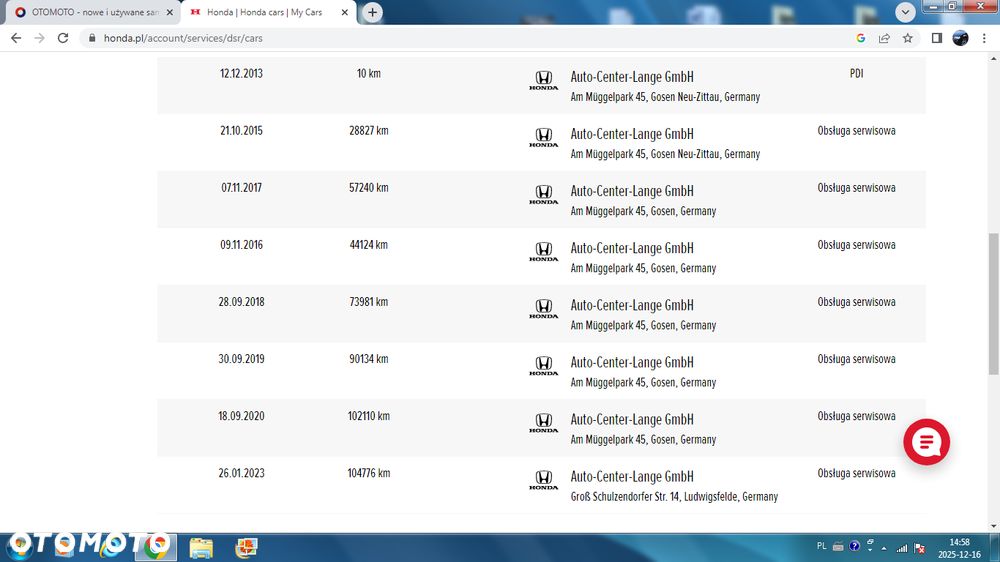This screenshot has width=1000, height=562.
Task: Select the date 09.11.2016
Action: pos(241,245)
